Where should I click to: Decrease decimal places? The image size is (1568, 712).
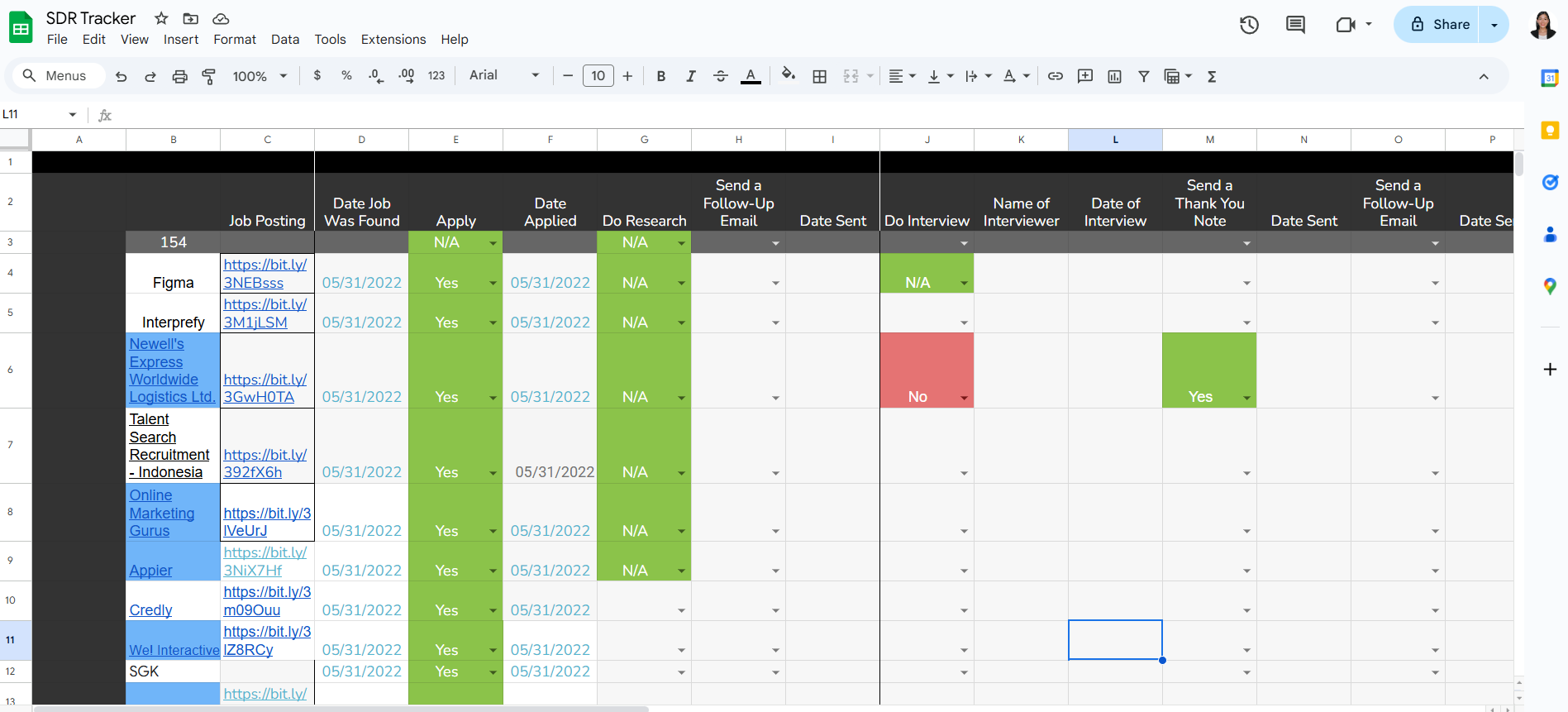[x=376, y=76]
